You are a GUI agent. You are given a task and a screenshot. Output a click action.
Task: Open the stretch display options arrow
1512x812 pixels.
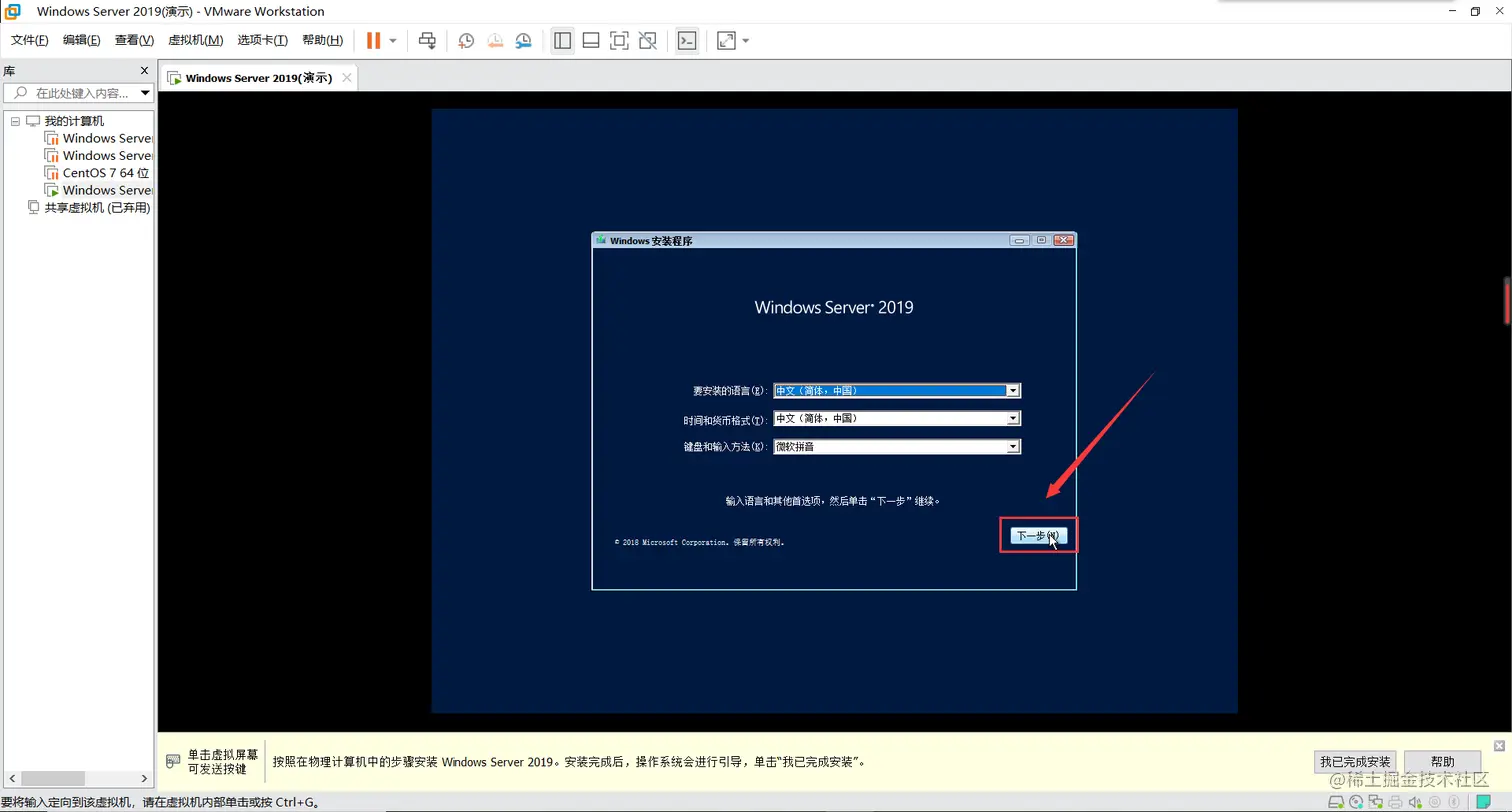click(746, 41)
